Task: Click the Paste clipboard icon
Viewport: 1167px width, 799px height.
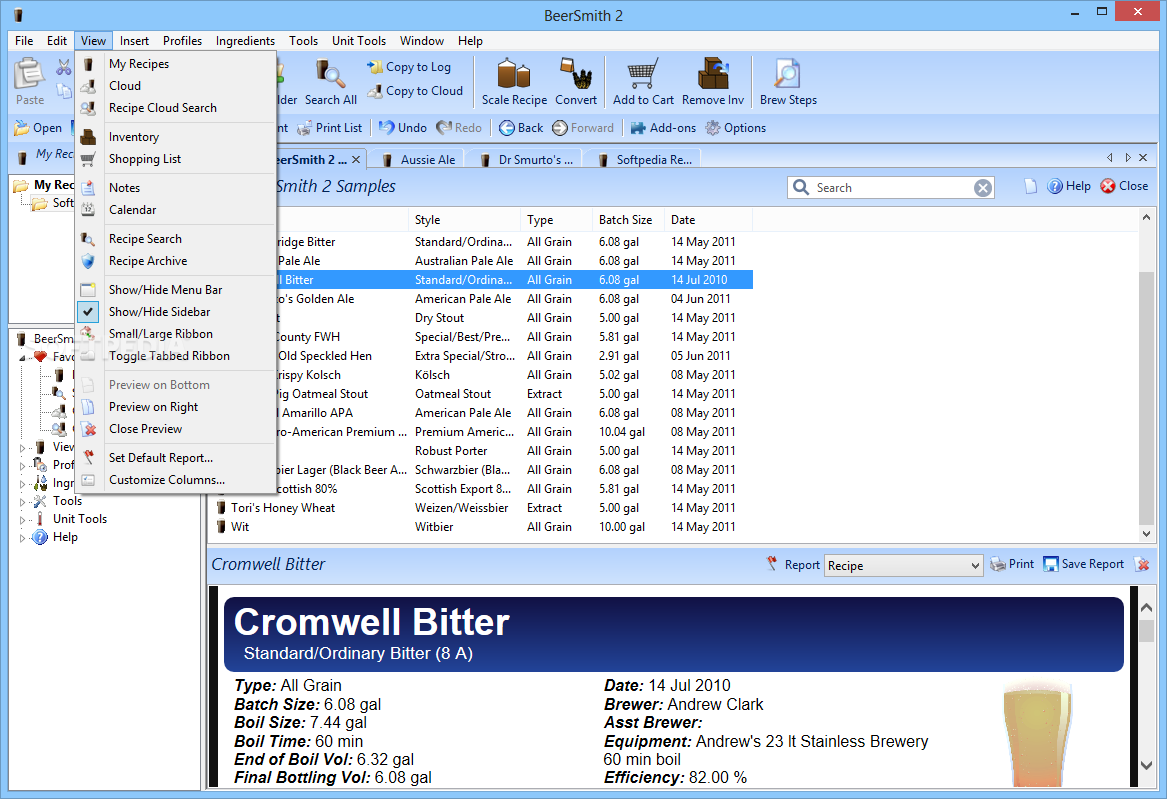Action: pyautogui.click(x=30, y=73)
